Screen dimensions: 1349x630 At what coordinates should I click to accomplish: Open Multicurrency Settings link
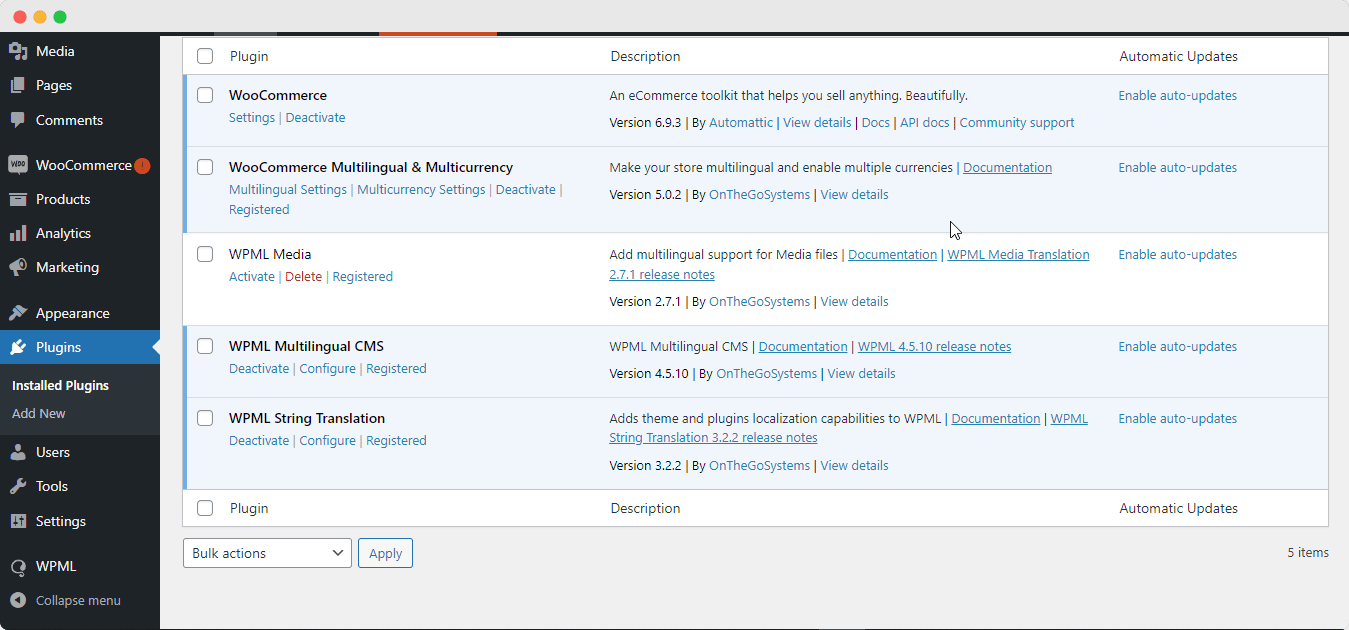421,189
